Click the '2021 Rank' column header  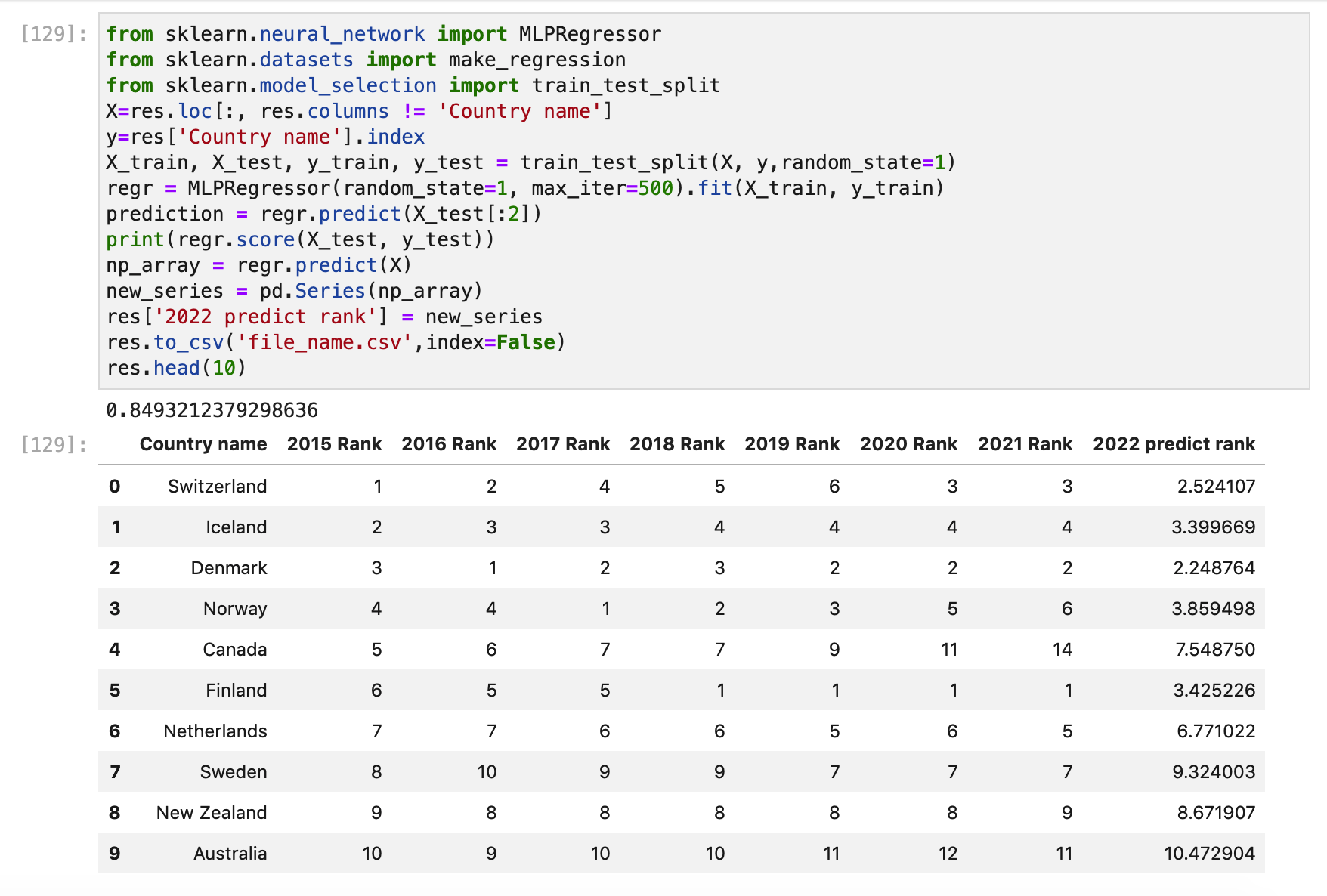(1025, 444)
